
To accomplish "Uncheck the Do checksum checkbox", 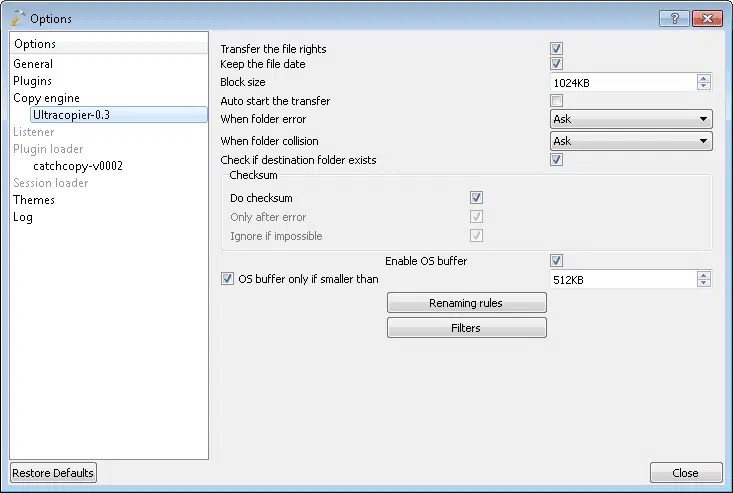I will (476, 198).
